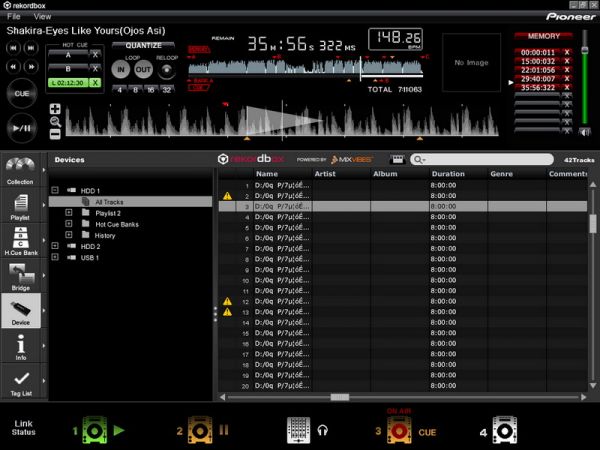Trigger Hot Cue A button

(x=68, y=55)
